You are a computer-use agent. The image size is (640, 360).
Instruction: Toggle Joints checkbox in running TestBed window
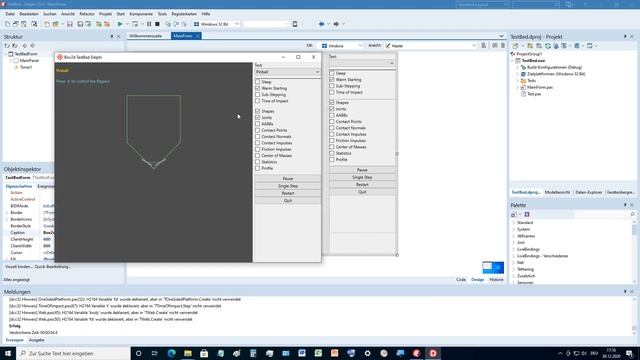pos(258,118)
